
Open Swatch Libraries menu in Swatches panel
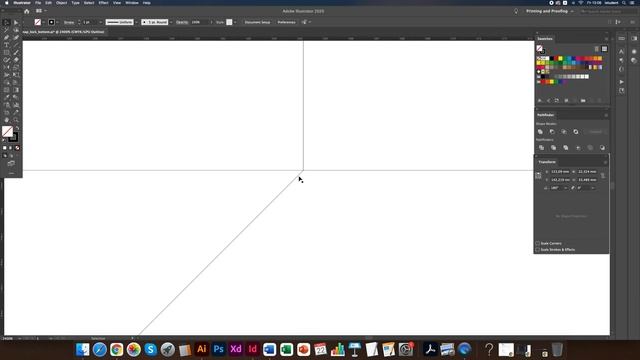tap(540, 100)
